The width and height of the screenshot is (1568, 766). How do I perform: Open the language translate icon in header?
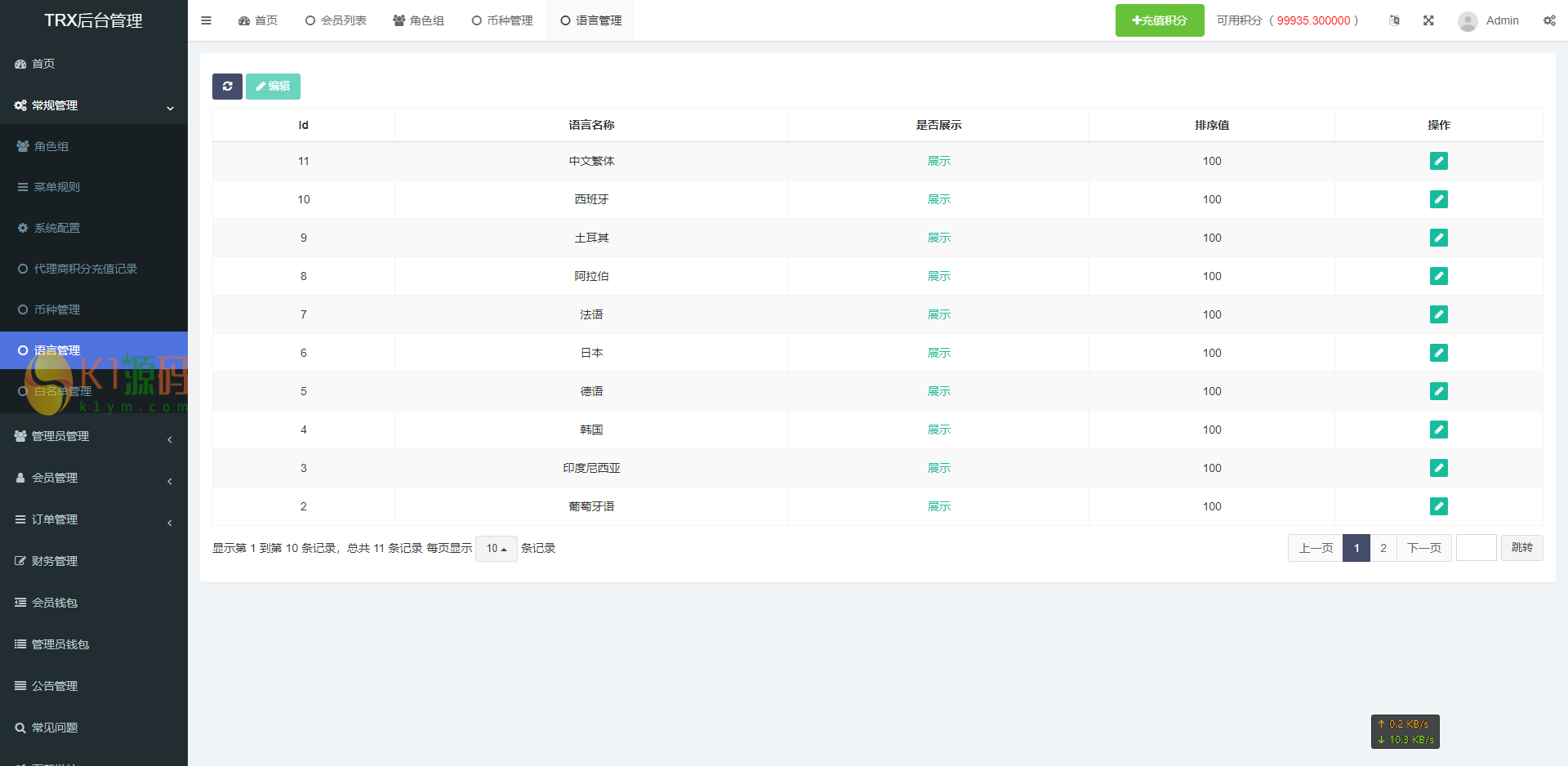coord(1394,20)
